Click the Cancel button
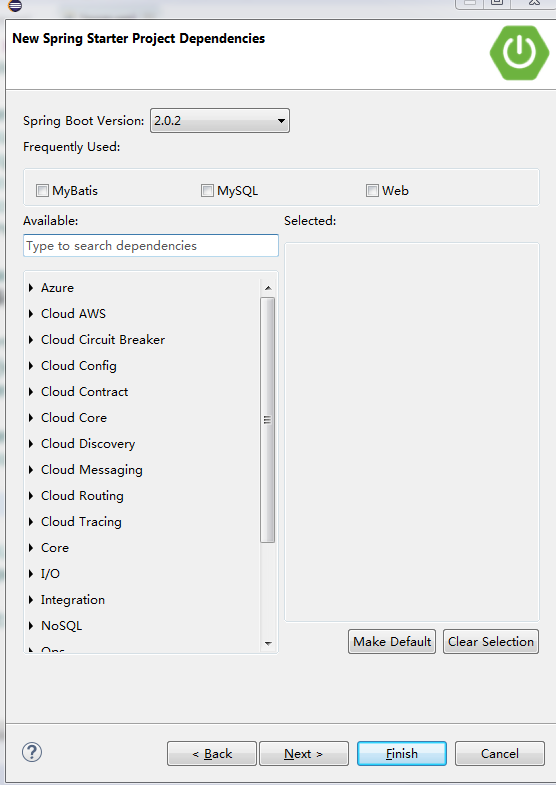Viewport: 556px width, 785px height. click(x=499, y=753)
